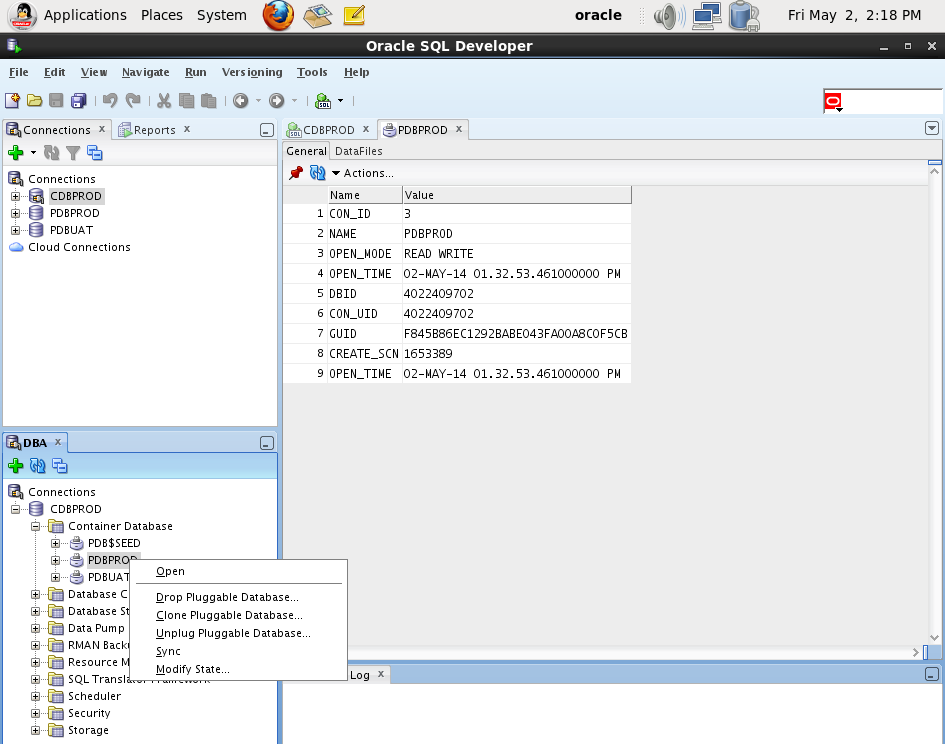Open the SQL Worksheet toolbar icon
The height and width of the screenshot is (744, 946).
[323, 100]
